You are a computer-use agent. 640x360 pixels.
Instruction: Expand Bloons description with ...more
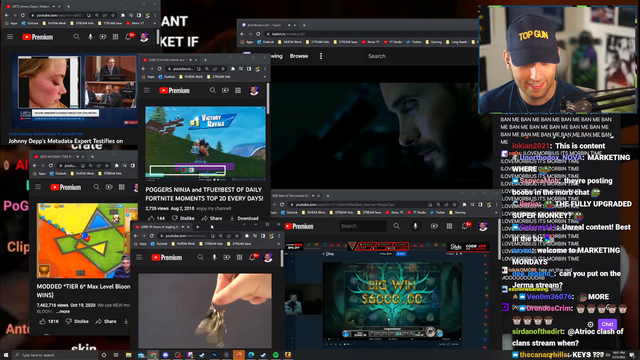[63, 311]
